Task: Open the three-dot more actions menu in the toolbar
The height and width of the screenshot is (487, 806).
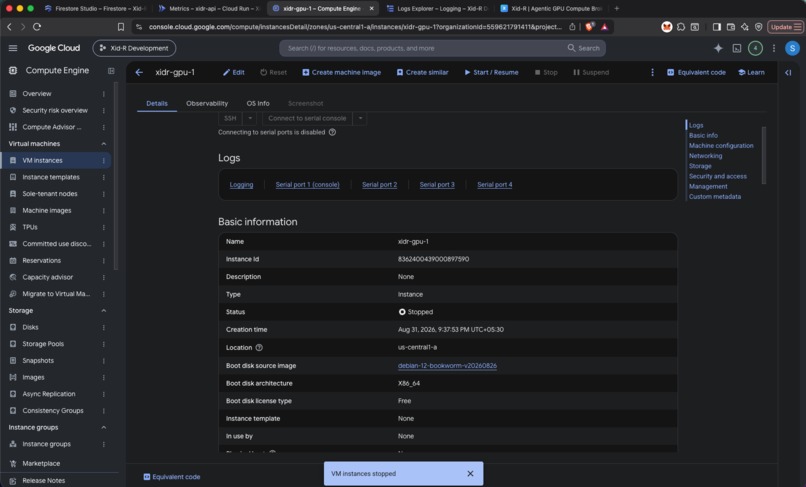Action: (652, 73)
